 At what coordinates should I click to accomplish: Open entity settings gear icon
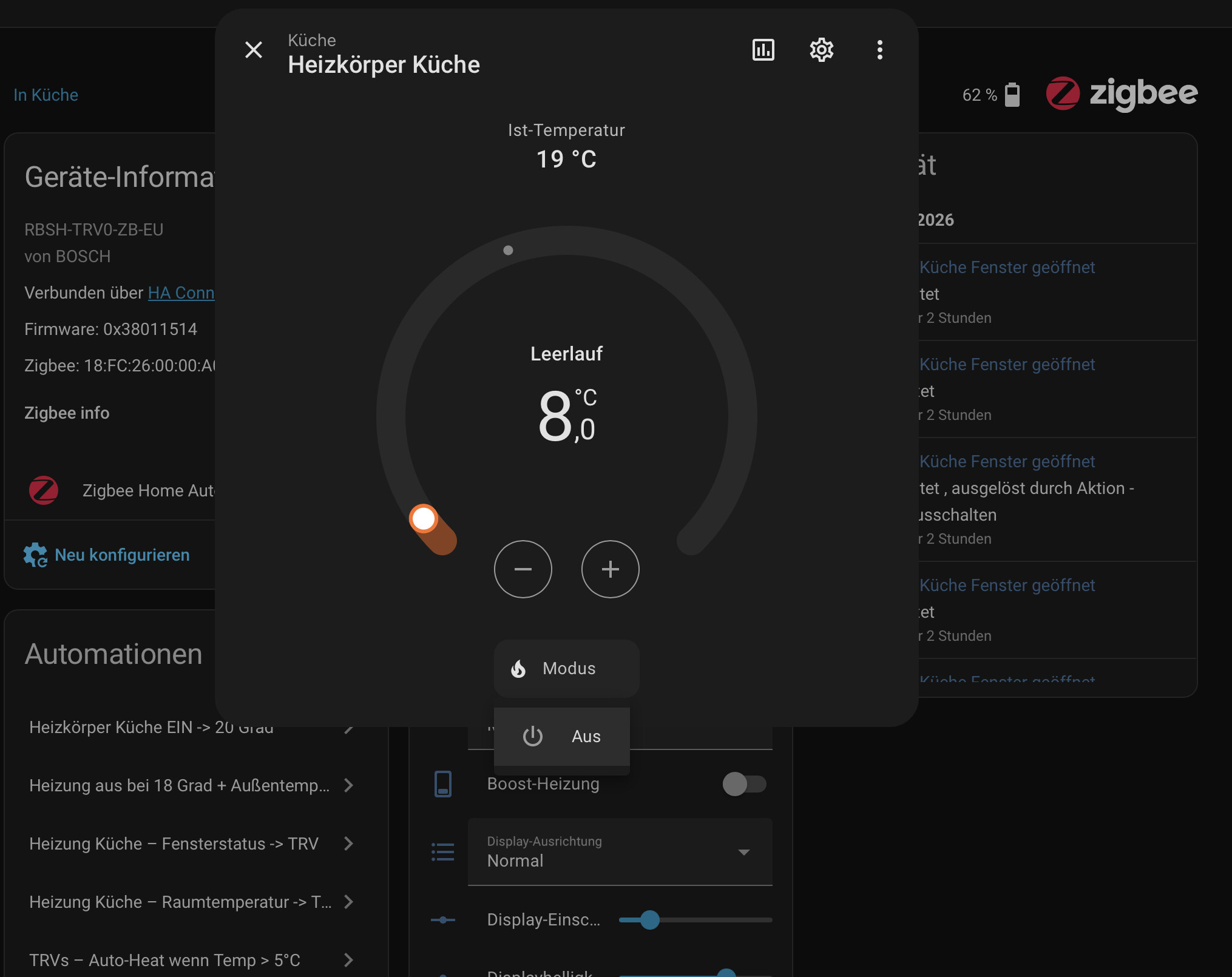click(x=821, y=50)
